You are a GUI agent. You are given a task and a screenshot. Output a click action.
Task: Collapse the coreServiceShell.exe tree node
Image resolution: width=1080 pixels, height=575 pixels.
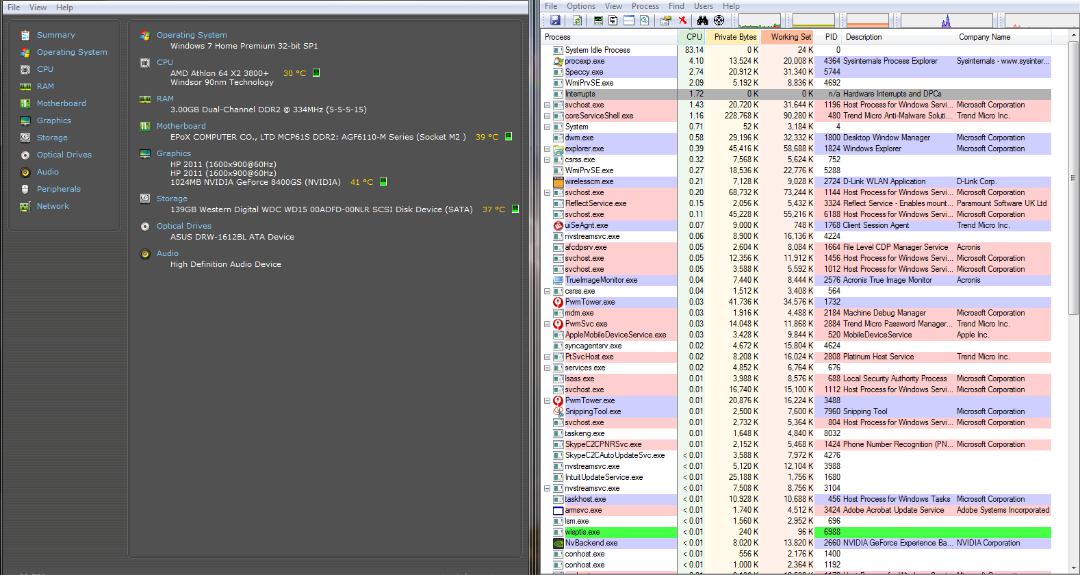coord(548,116)
